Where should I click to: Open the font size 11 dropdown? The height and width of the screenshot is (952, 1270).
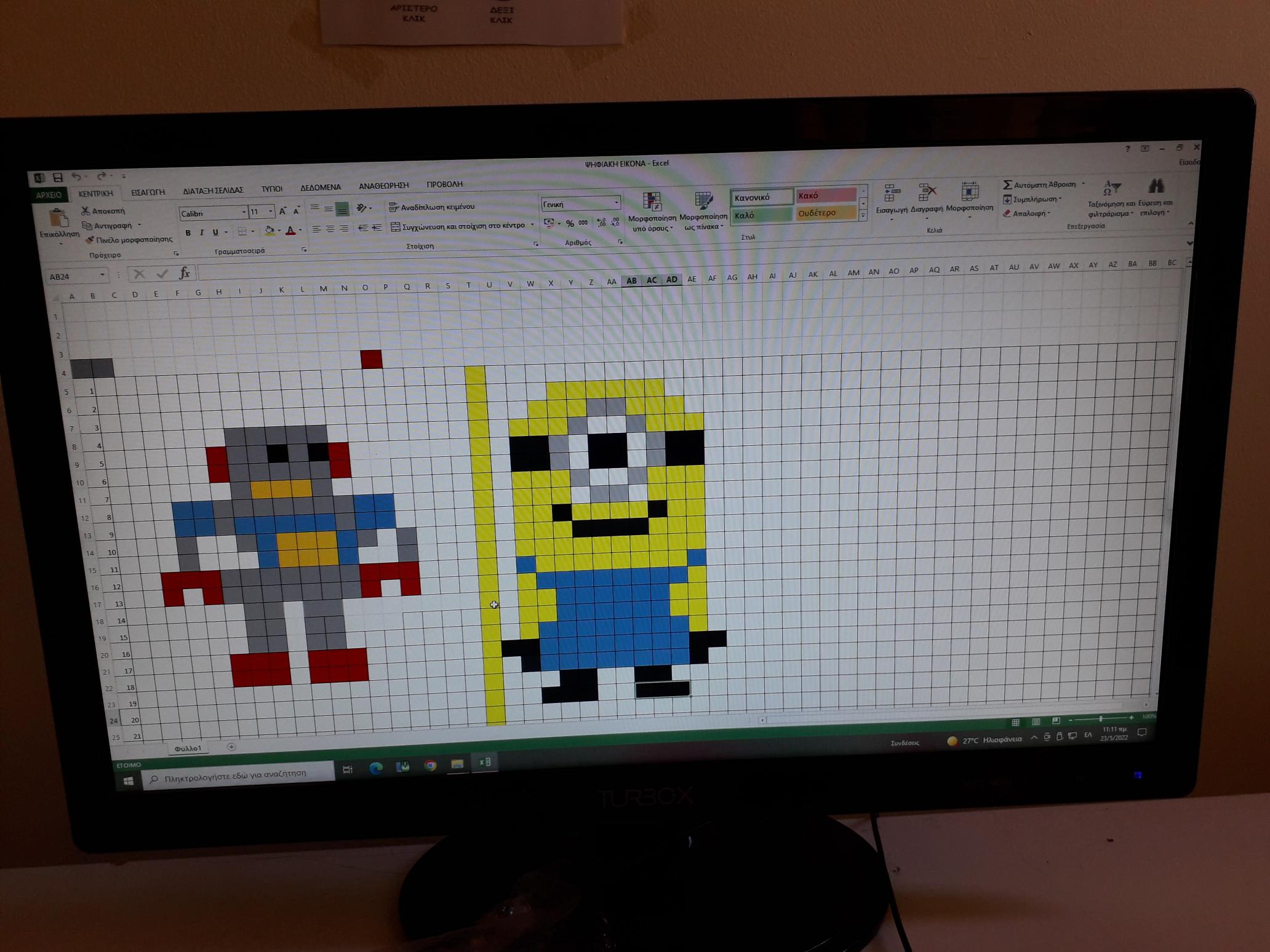pos(270,212)
